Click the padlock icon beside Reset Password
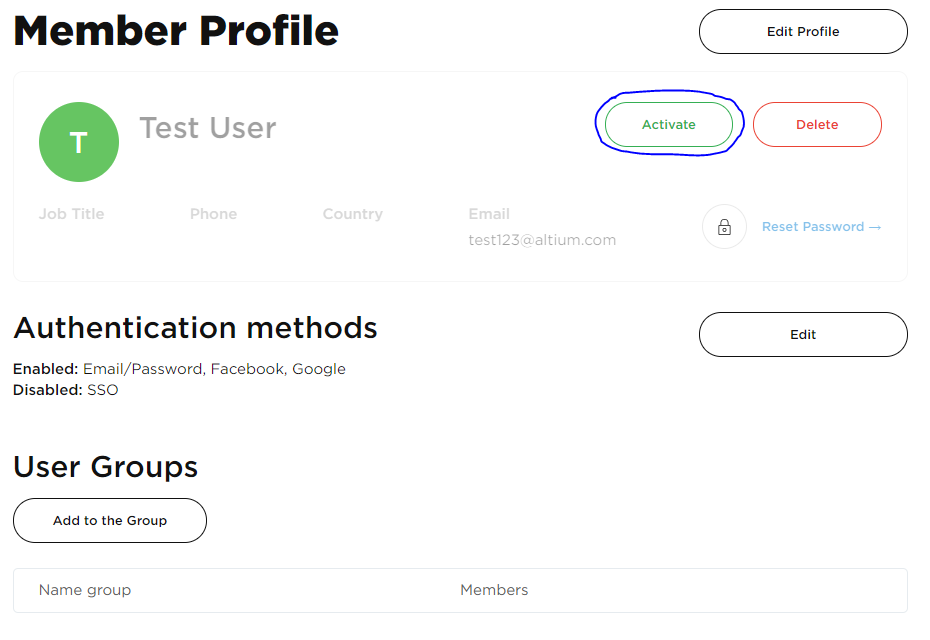Image resolution: width=930 pixels, height=640 pixels. pyautogui.click(x=724, y=227)
